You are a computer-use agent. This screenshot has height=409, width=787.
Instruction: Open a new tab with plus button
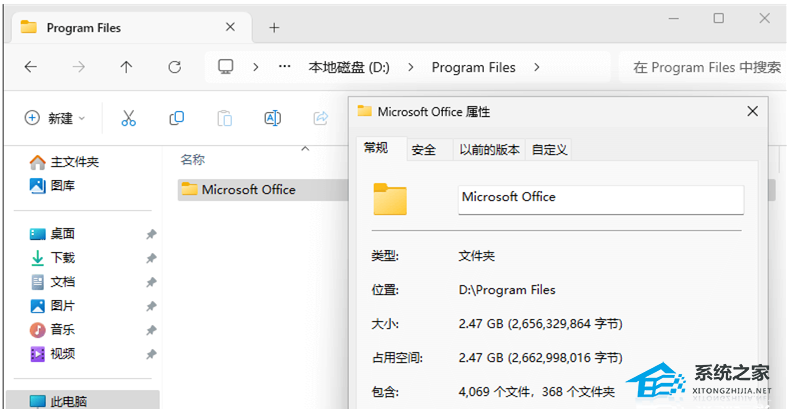coord(274,28)
